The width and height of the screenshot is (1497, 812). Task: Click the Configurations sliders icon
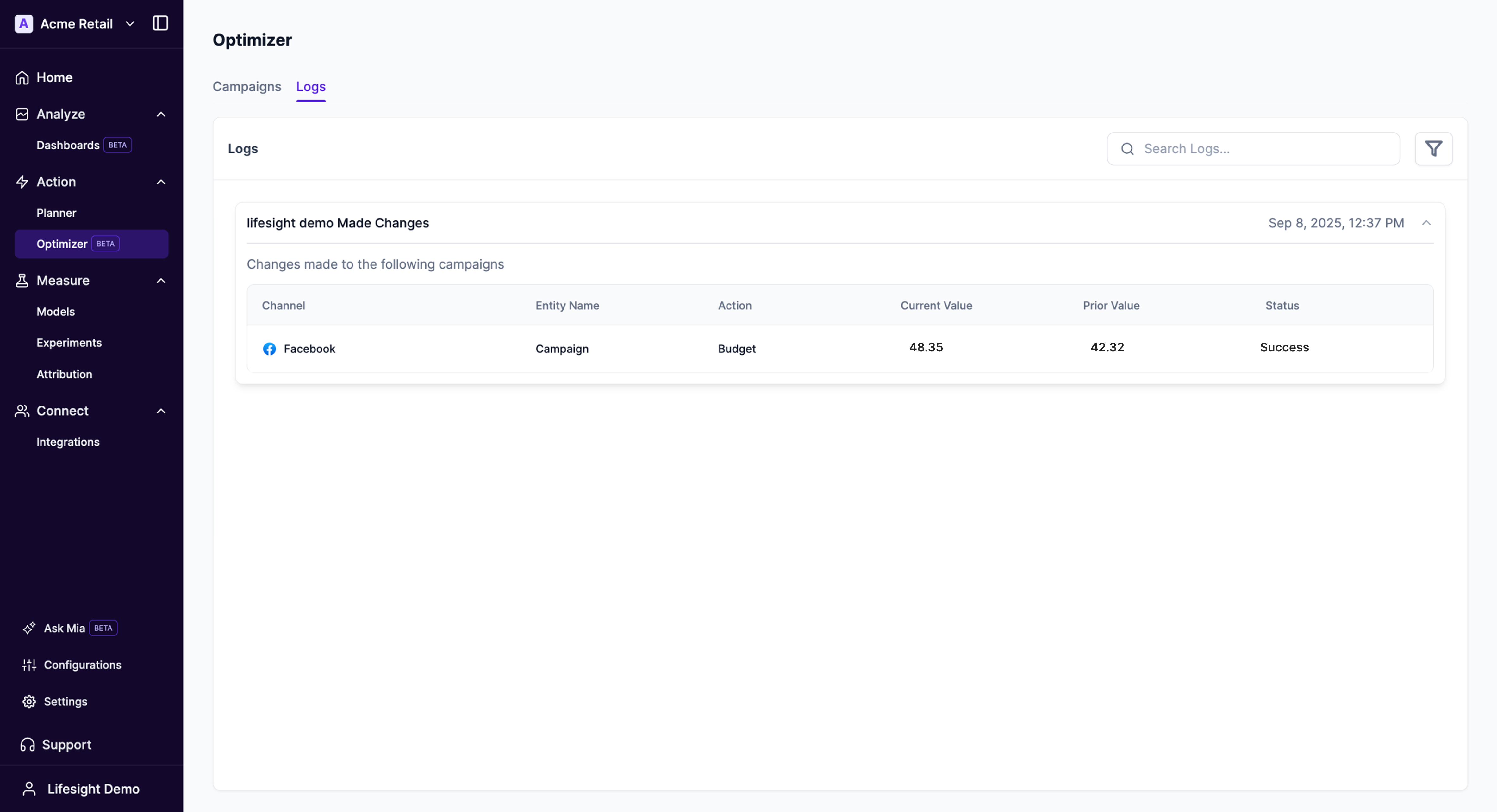29,665
